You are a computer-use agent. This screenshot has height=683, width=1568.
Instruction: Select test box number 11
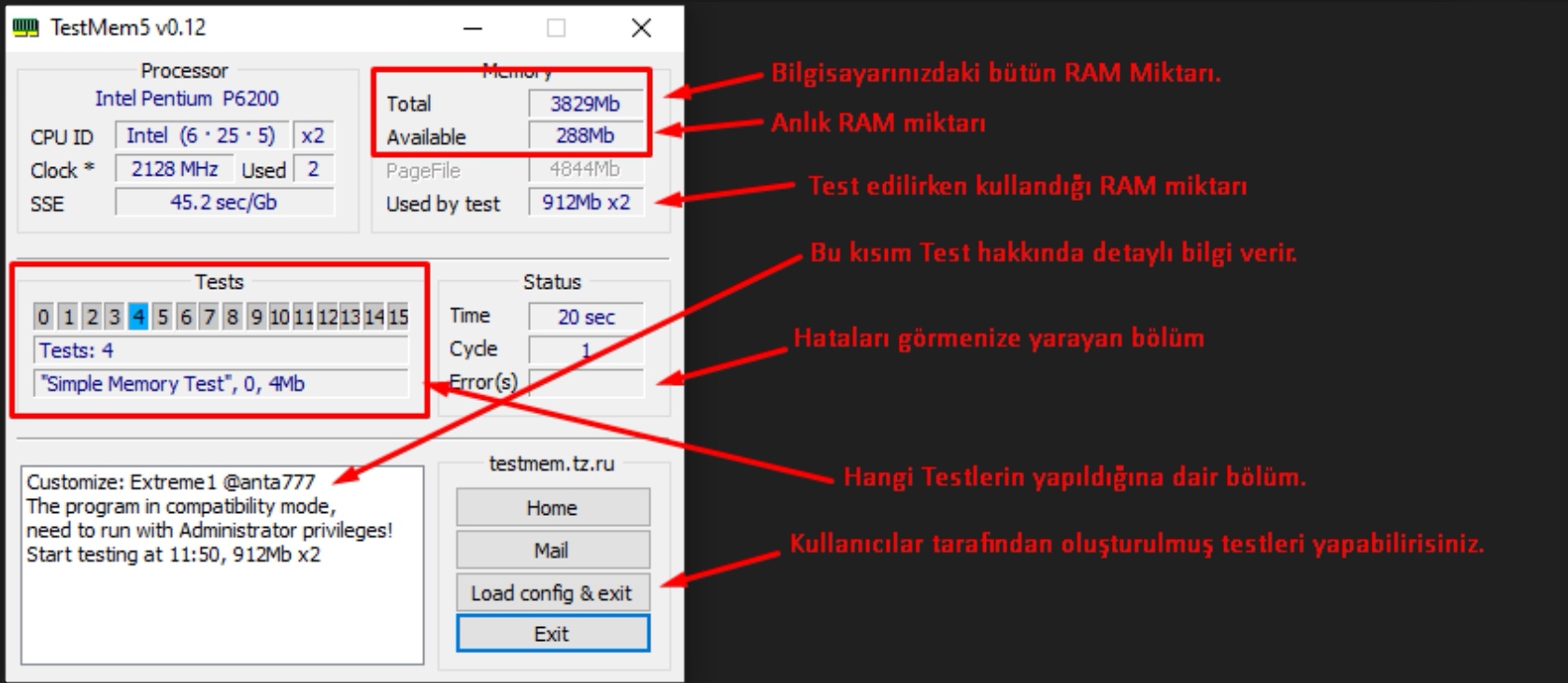tap(303, 317)
